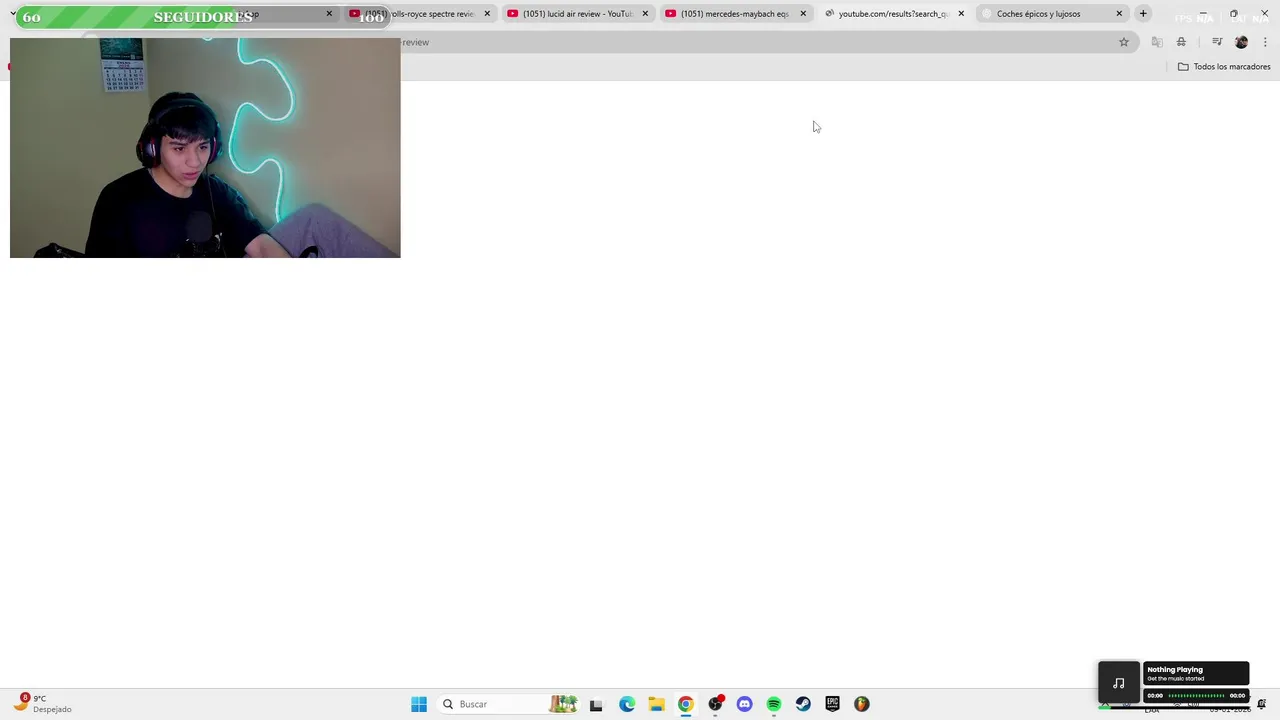Switch to the lucid air review tab
1280x720 pixels.
point(577,14)
